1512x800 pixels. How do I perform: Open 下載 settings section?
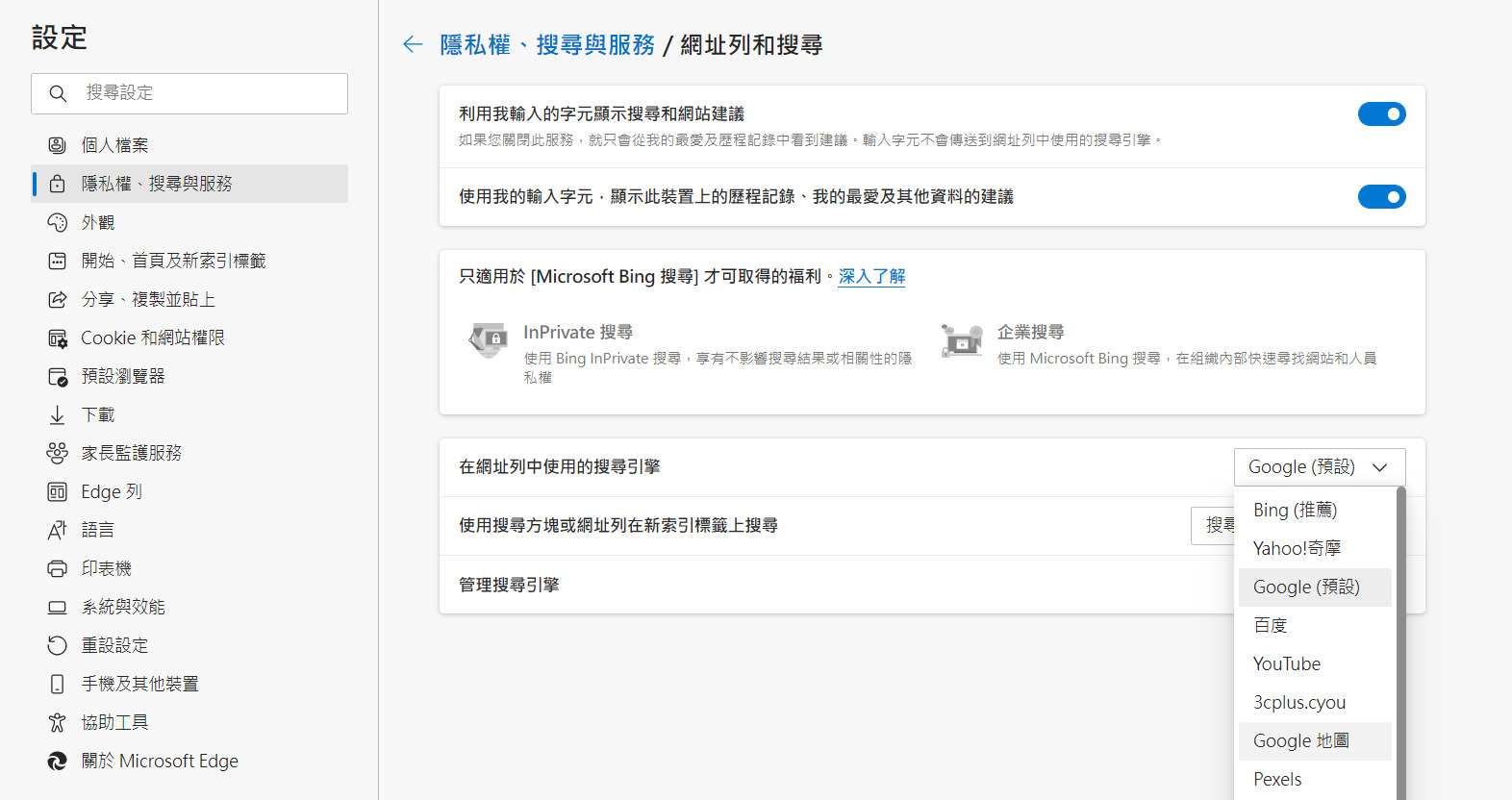pyautogui.click(x=189, y=414)
